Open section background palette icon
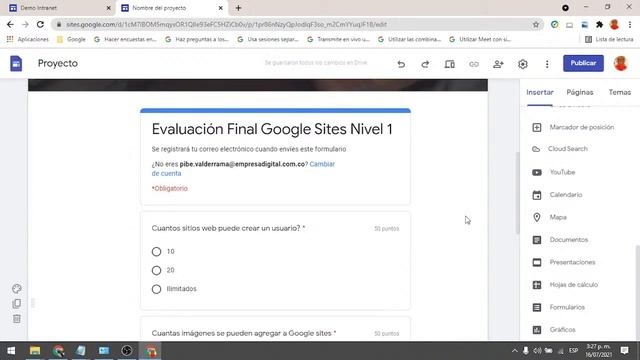This screenshot has height=360, width=640. click(x=17, y=289)
